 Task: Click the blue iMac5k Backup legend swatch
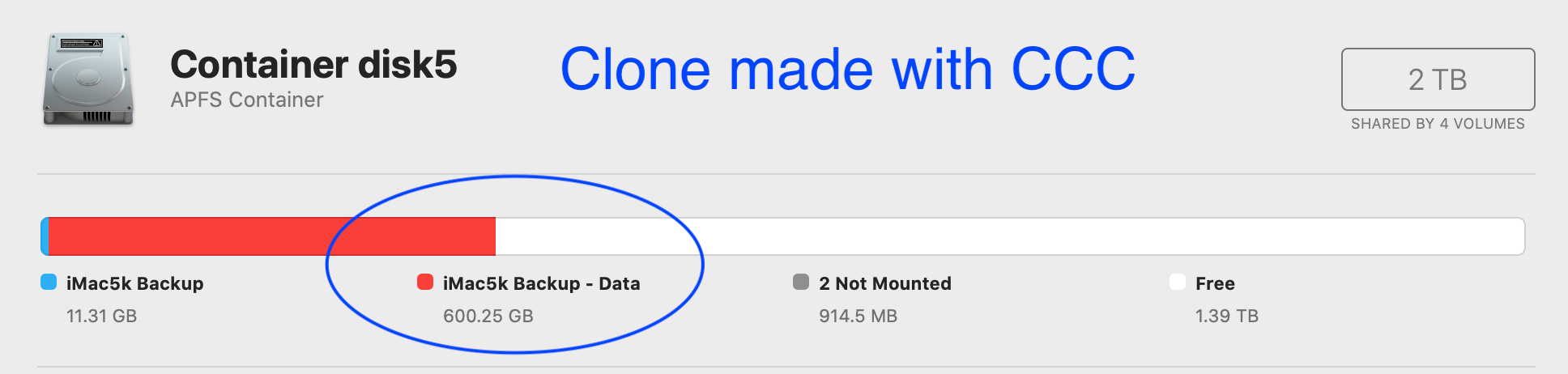pos(49,282)
